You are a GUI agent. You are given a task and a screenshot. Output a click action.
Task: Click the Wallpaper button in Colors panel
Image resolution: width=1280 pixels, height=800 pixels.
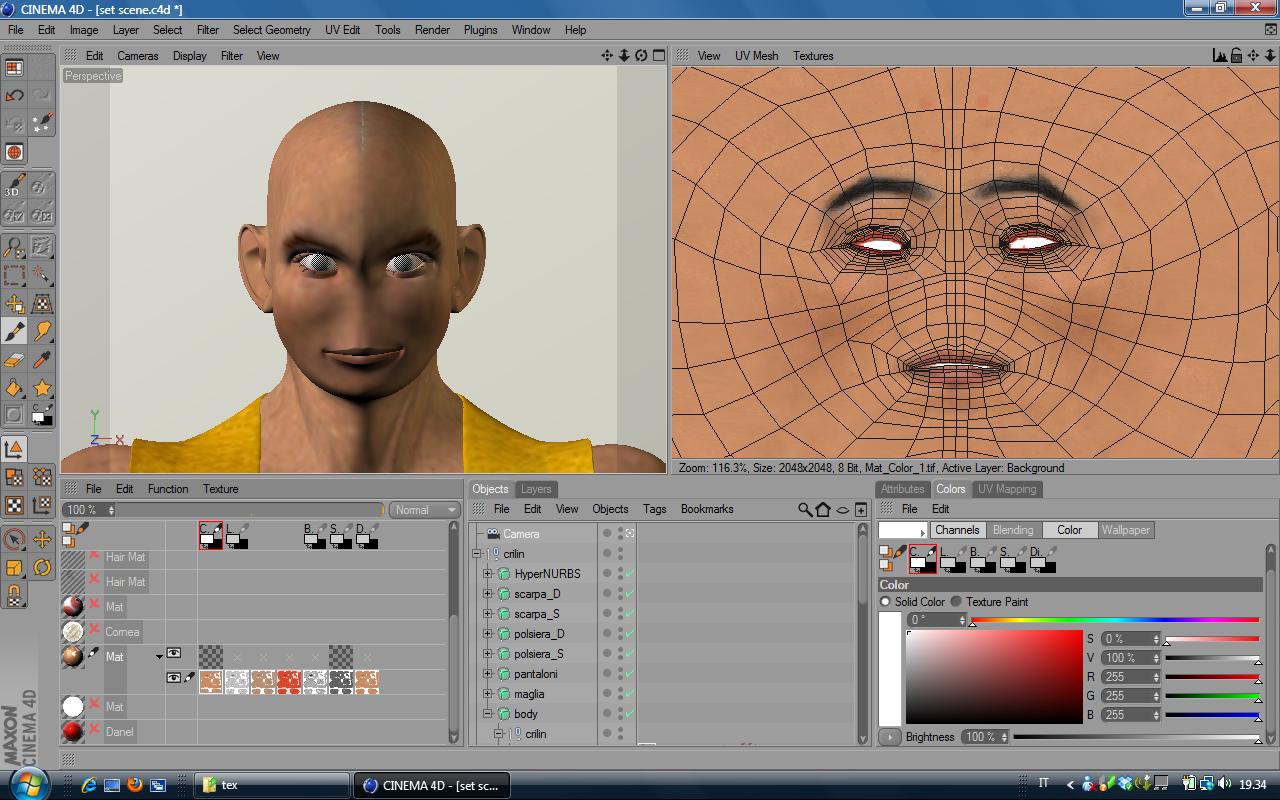click(1125, 530)
